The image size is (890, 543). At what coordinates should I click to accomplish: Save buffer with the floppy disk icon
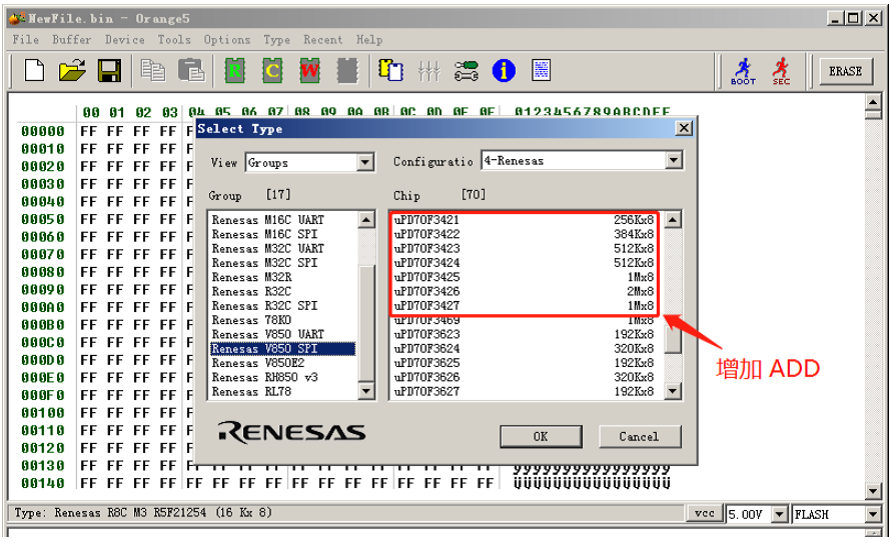pos(110,71)
